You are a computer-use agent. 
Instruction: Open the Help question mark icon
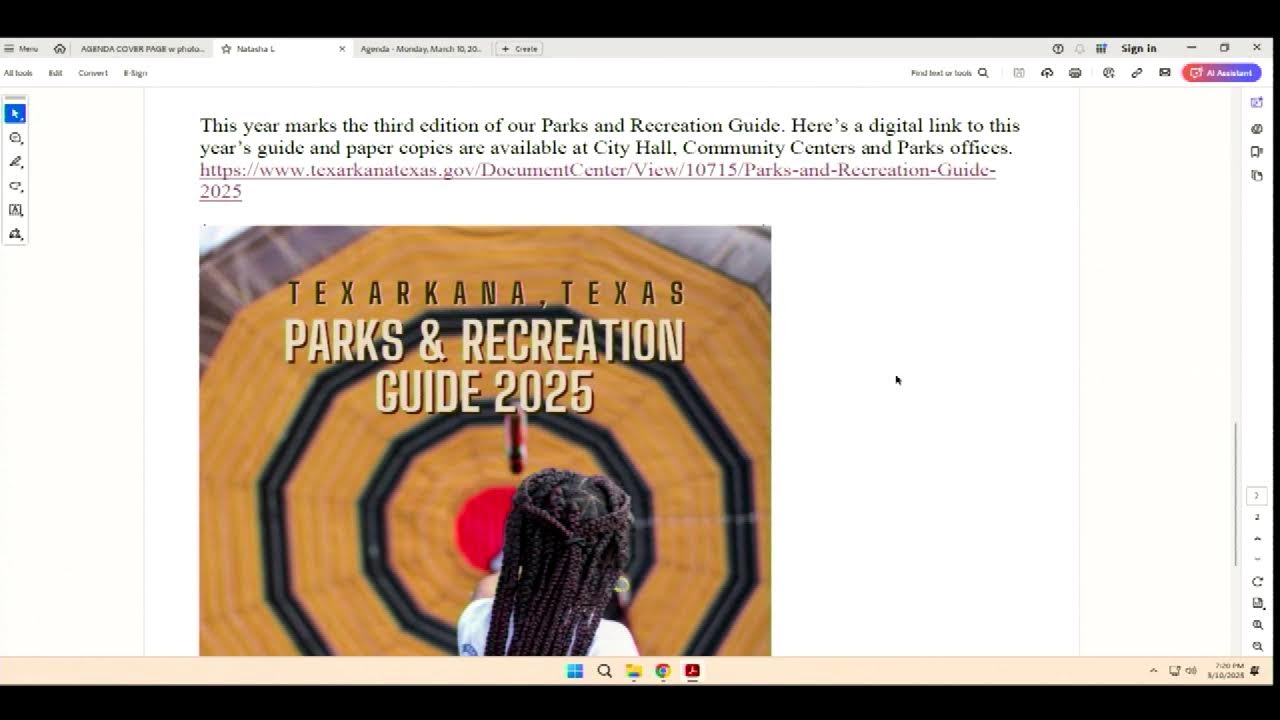pyautogui.click(x=1058, y=48)
